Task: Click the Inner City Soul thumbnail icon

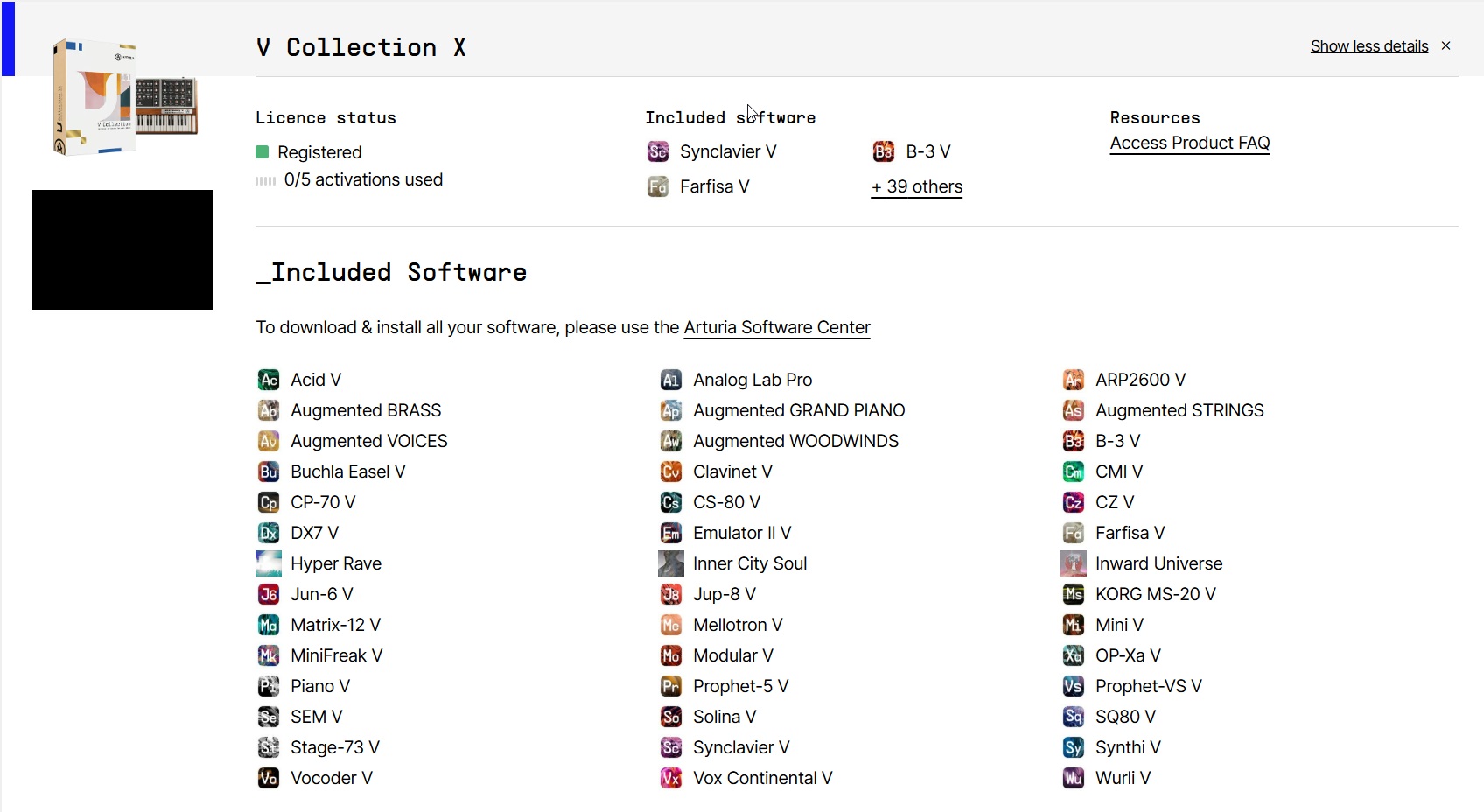Action: pyautogui.click(x=671, y=563)
